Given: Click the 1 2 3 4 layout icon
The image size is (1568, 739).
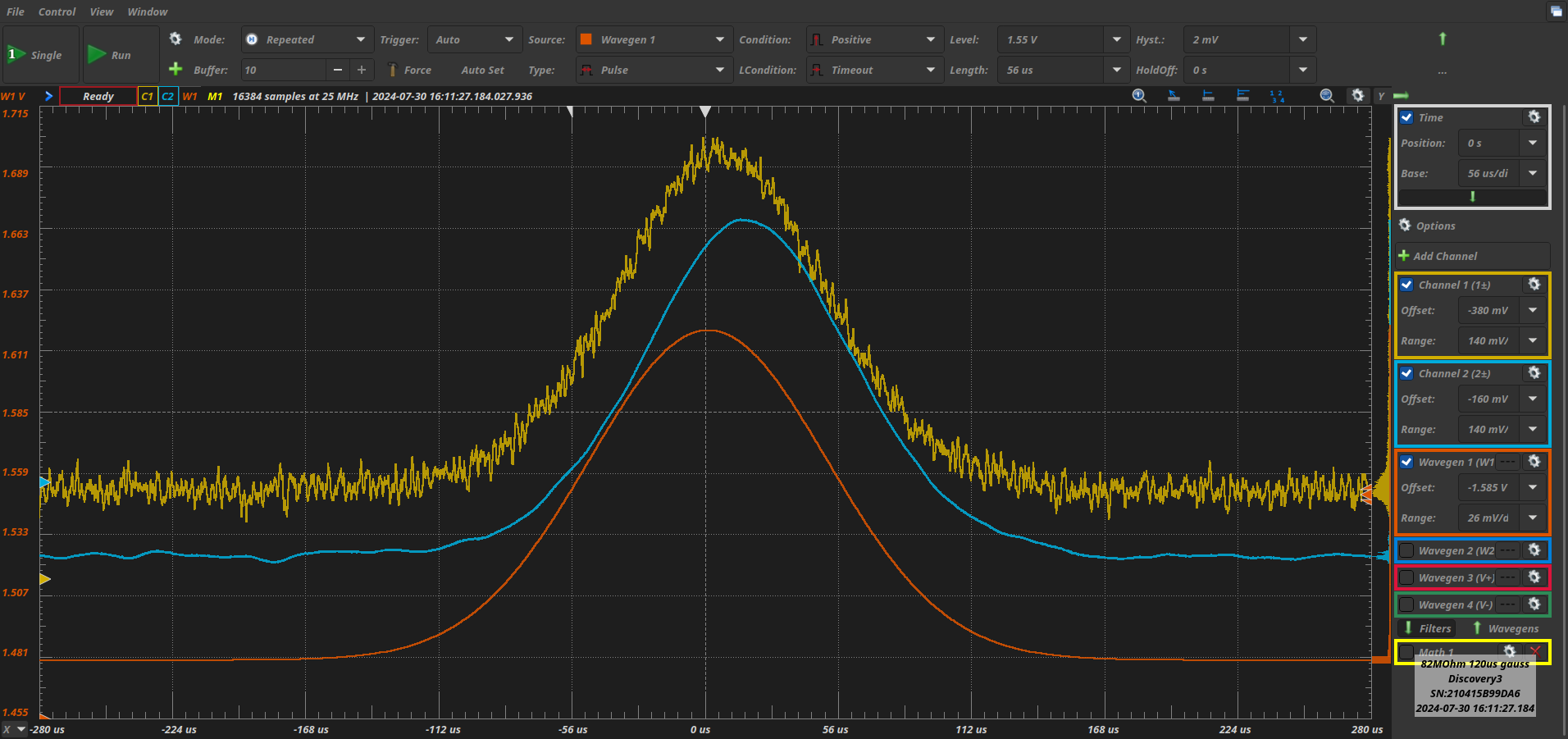Looking at the screenshot, I should [1277, 95].
